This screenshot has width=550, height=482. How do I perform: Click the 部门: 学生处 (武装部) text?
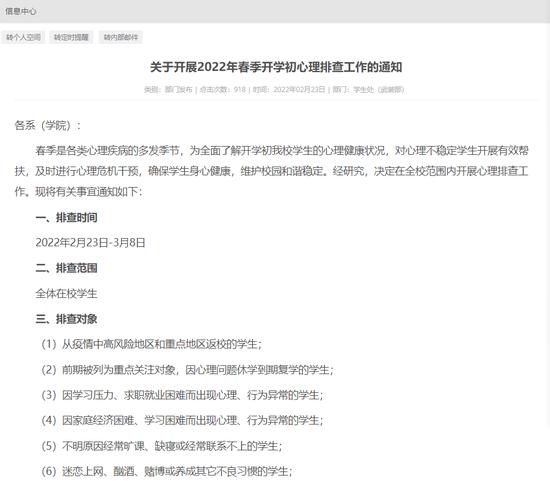coord(368,89)
